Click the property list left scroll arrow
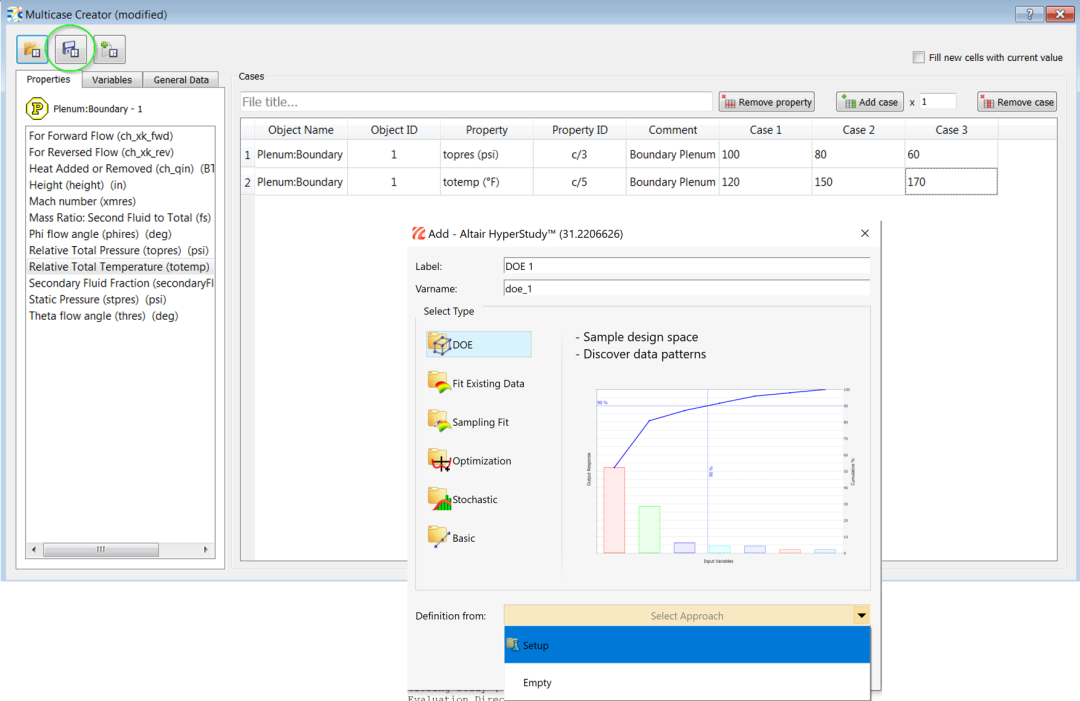The width and height of the screenshot is (1080, 701). pos(34,550)
